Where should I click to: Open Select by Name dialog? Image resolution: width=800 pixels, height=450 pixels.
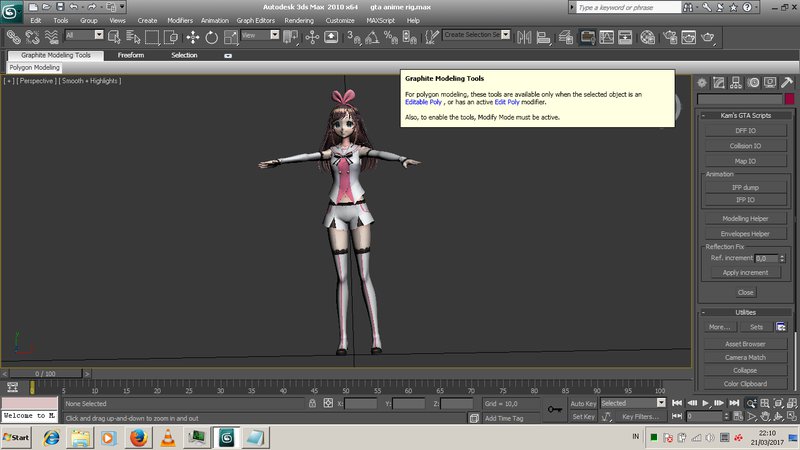tap(133, 37)
